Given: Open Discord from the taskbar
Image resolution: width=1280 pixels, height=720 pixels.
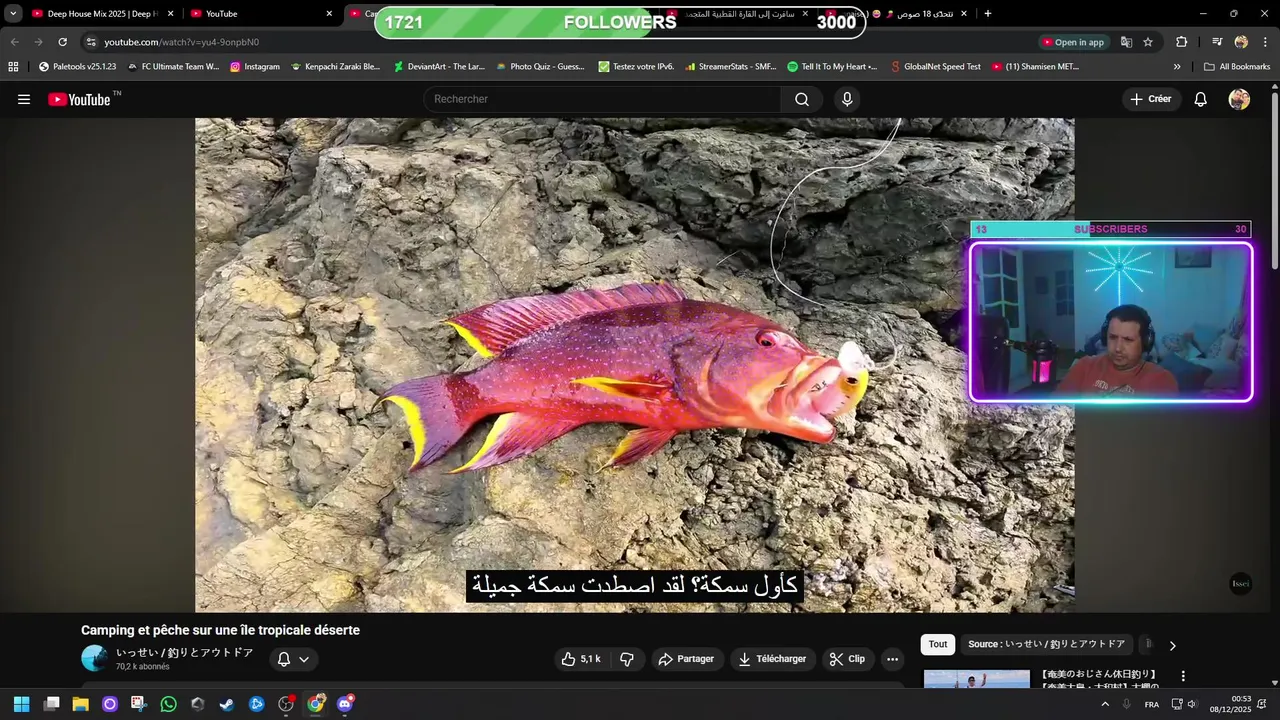Looking at the screenshot, I should 345,704.
